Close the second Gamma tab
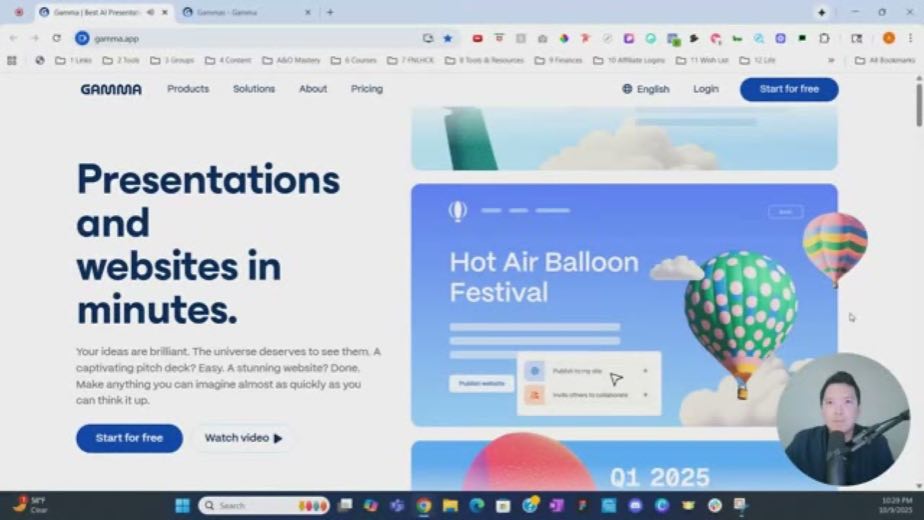Screen dimensions: 924x520 pyautogui.click(x=308, y=12)
